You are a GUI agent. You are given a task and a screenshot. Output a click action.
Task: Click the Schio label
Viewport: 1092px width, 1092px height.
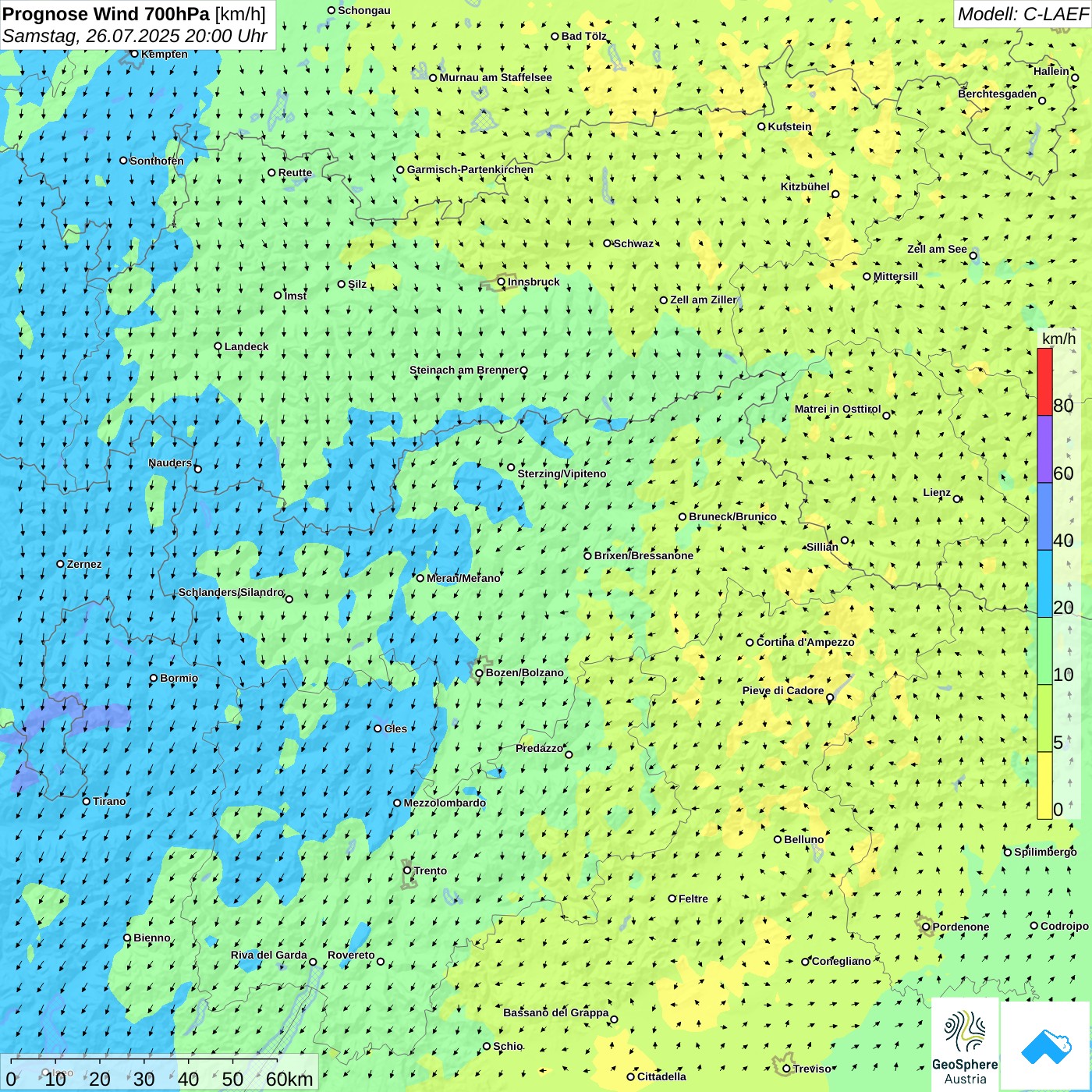[x=508, y=1046]
